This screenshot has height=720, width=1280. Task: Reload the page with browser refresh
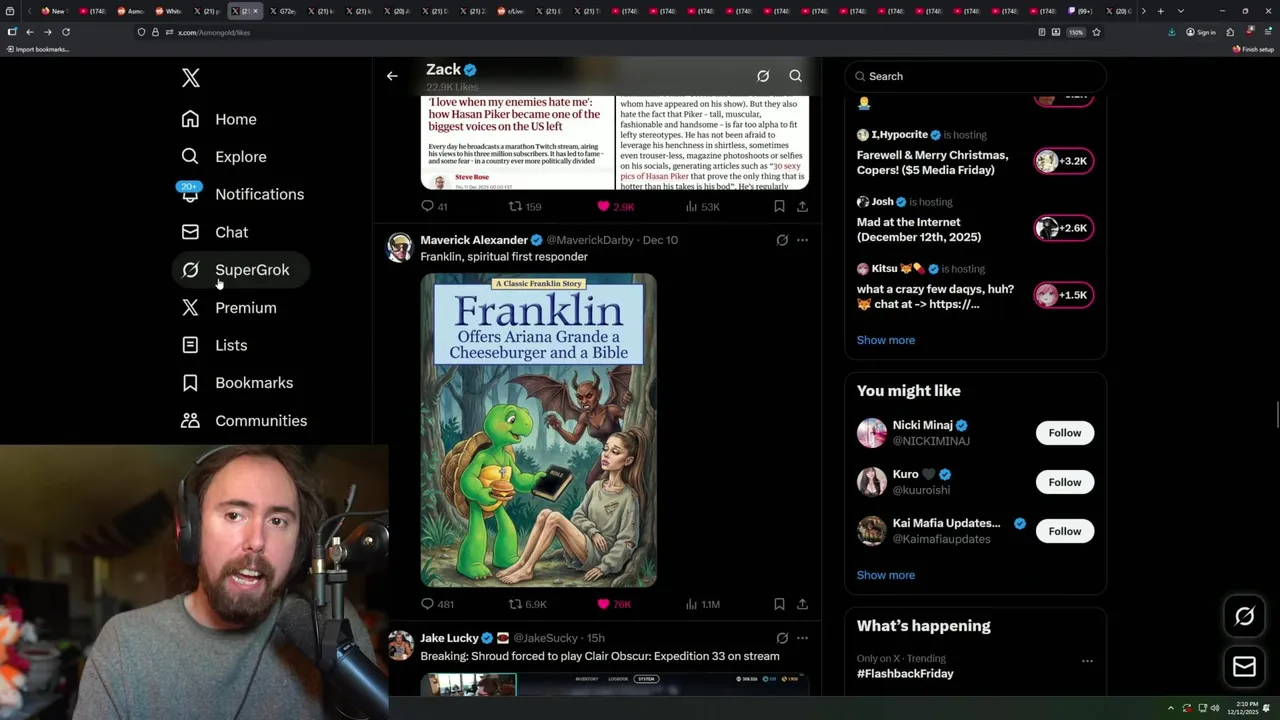click(x=65, y=32)
